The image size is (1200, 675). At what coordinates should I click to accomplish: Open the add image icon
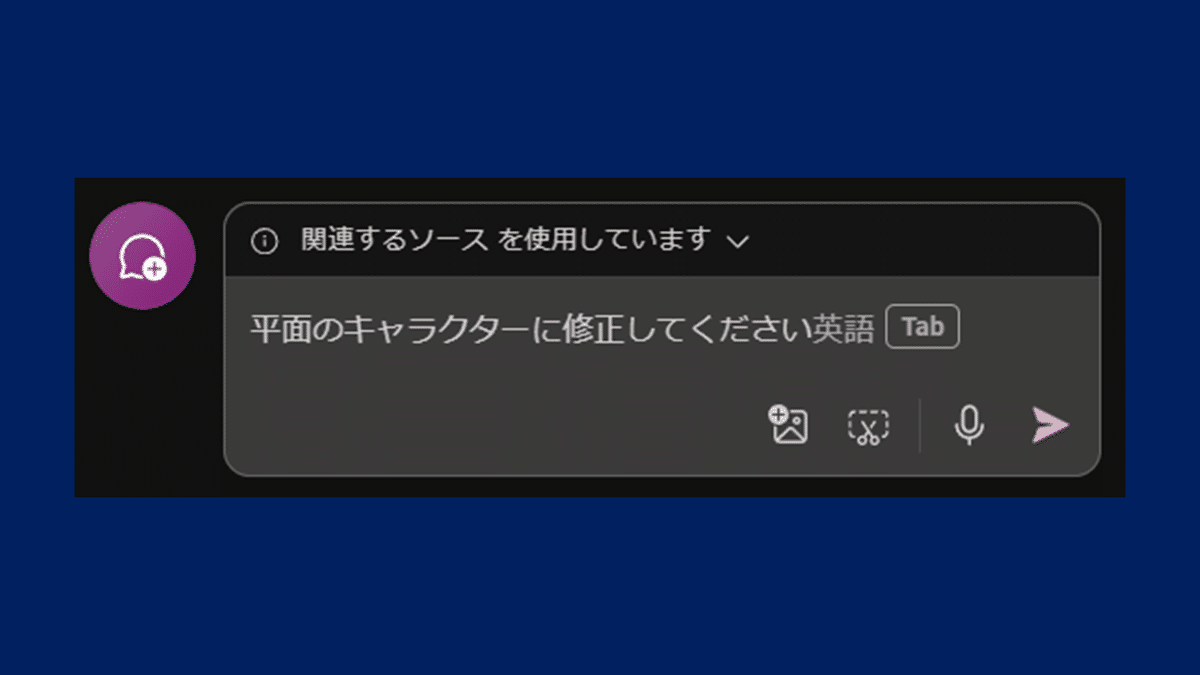(x=788, y=426)
